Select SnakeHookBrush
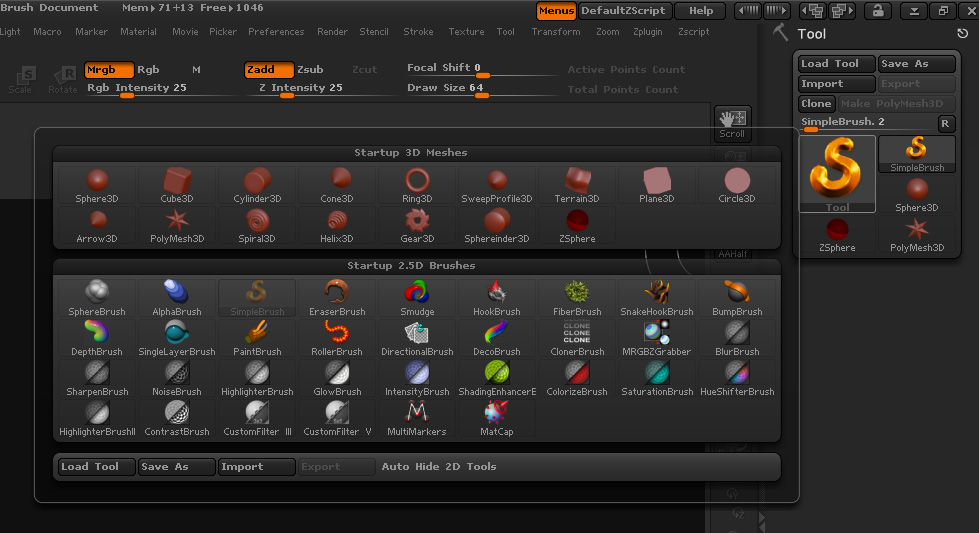 656,299
